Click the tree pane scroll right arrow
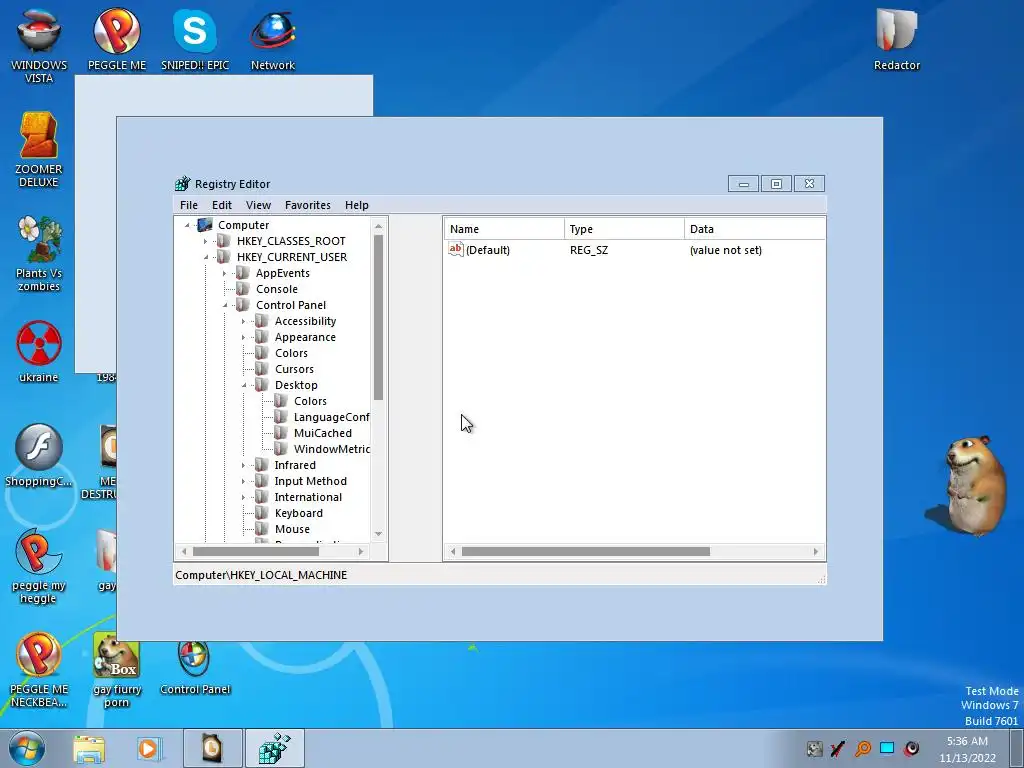The height and width of the screenshot is (768, 1024). click(360, 552)
